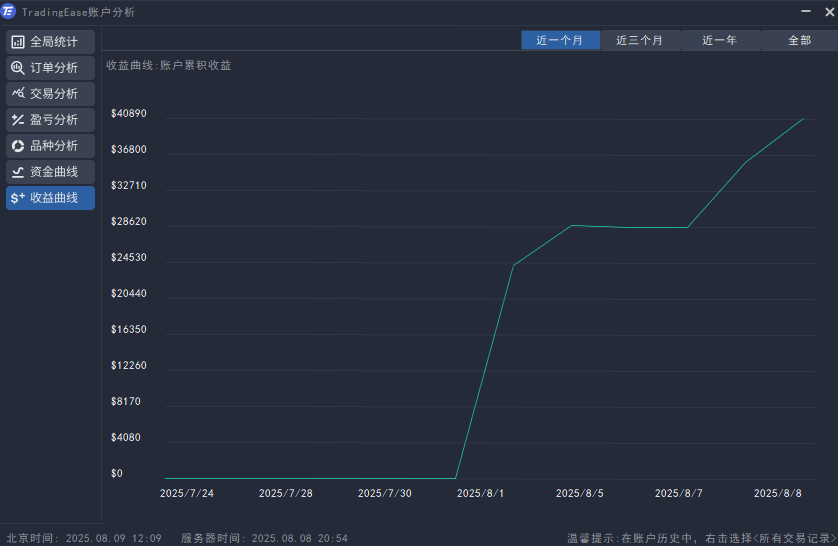This screenshot has width=838, height=546.
Task: Click the profit curve dollar icon
Action: pos(18,198)
